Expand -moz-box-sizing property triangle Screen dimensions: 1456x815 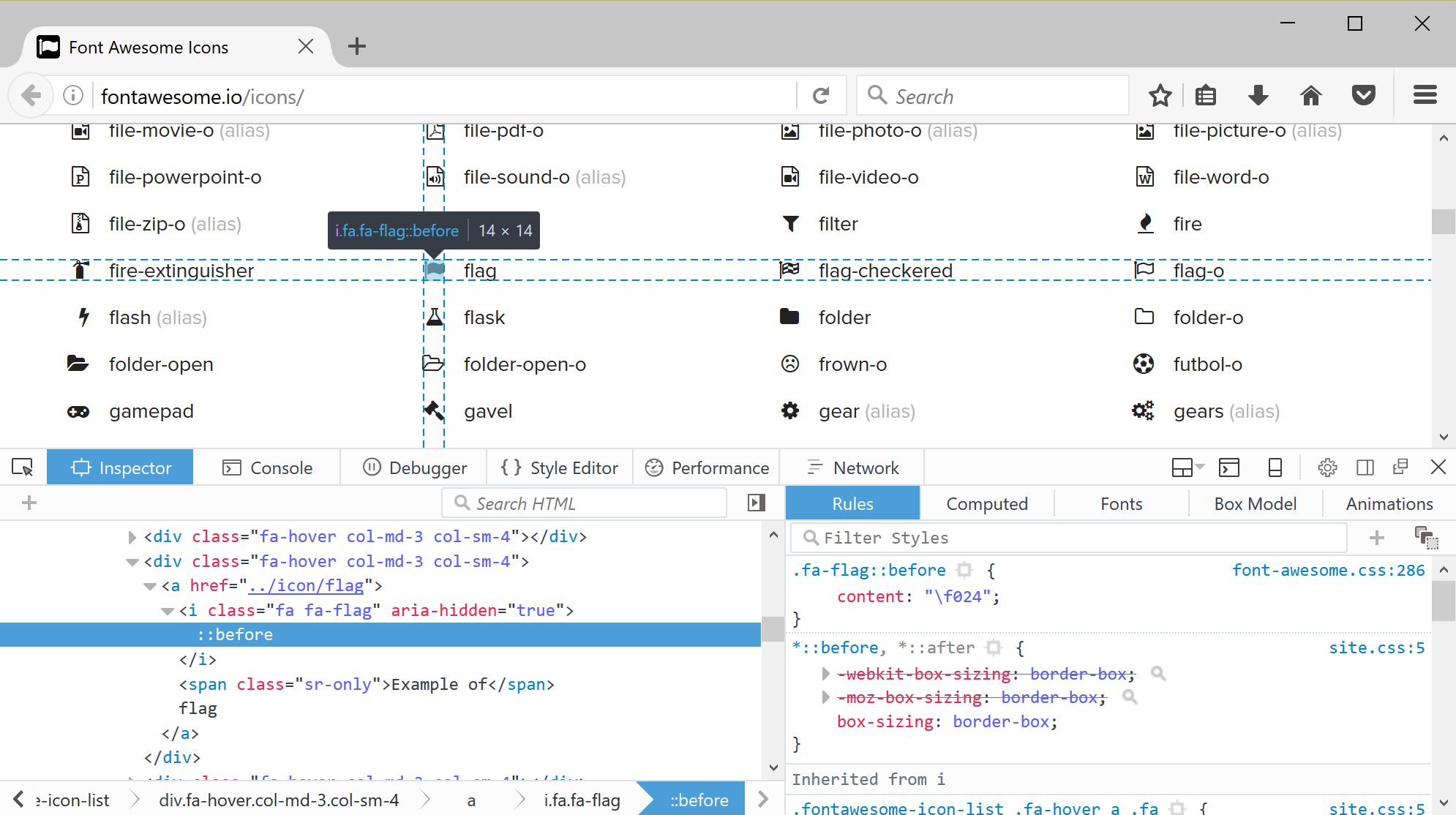pyautogui.click(x=825, y=697)
